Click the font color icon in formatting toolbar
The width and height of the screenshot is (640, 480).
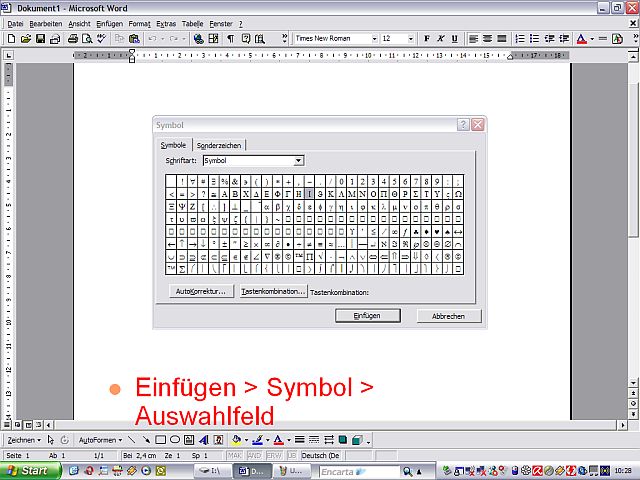pos(581,39)
